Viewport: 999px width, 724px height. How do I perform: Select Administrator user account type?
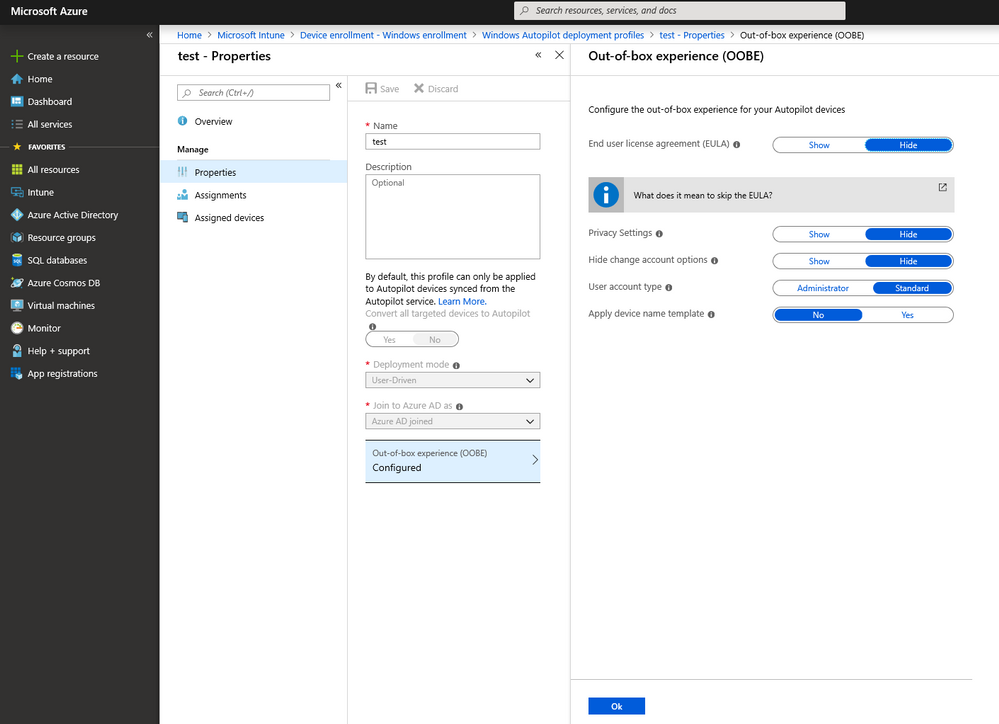[823, 288]
